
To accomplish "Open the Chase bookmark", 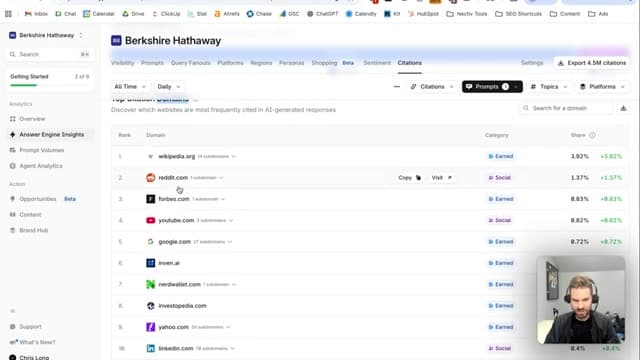I will [x=259, y=14].
